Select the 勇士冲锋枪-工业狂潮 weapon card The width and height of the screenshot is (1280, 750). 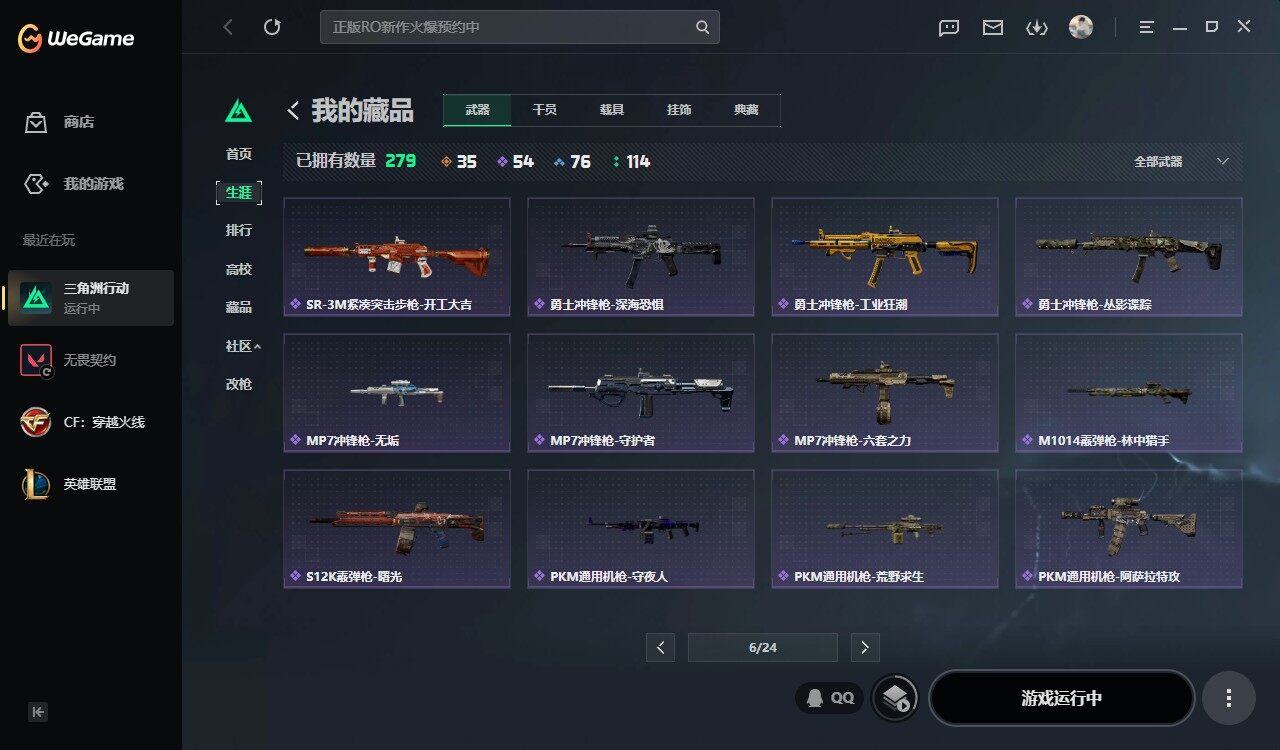coord(885,257)
